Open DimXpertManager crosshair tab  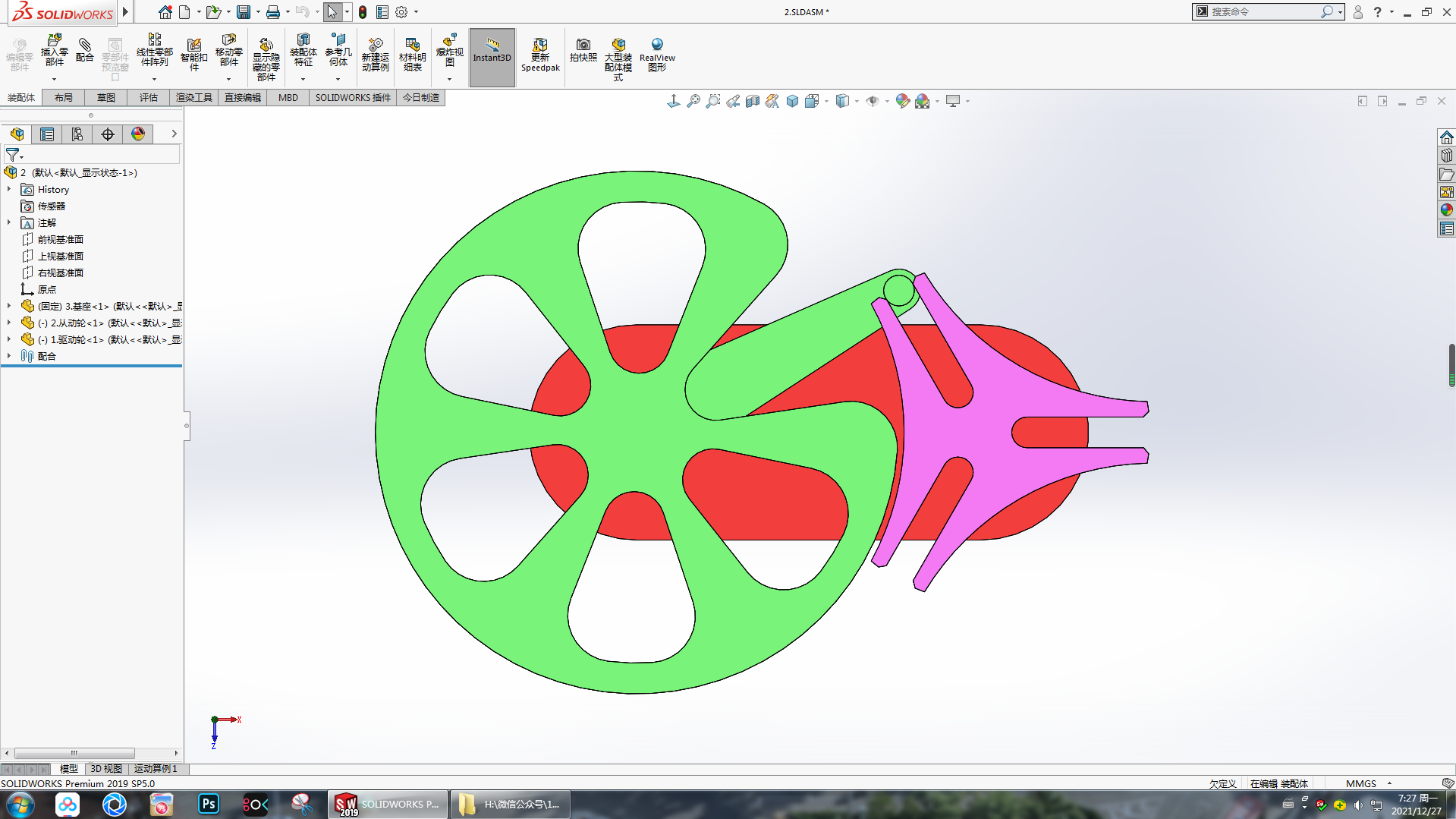point(108,134)
